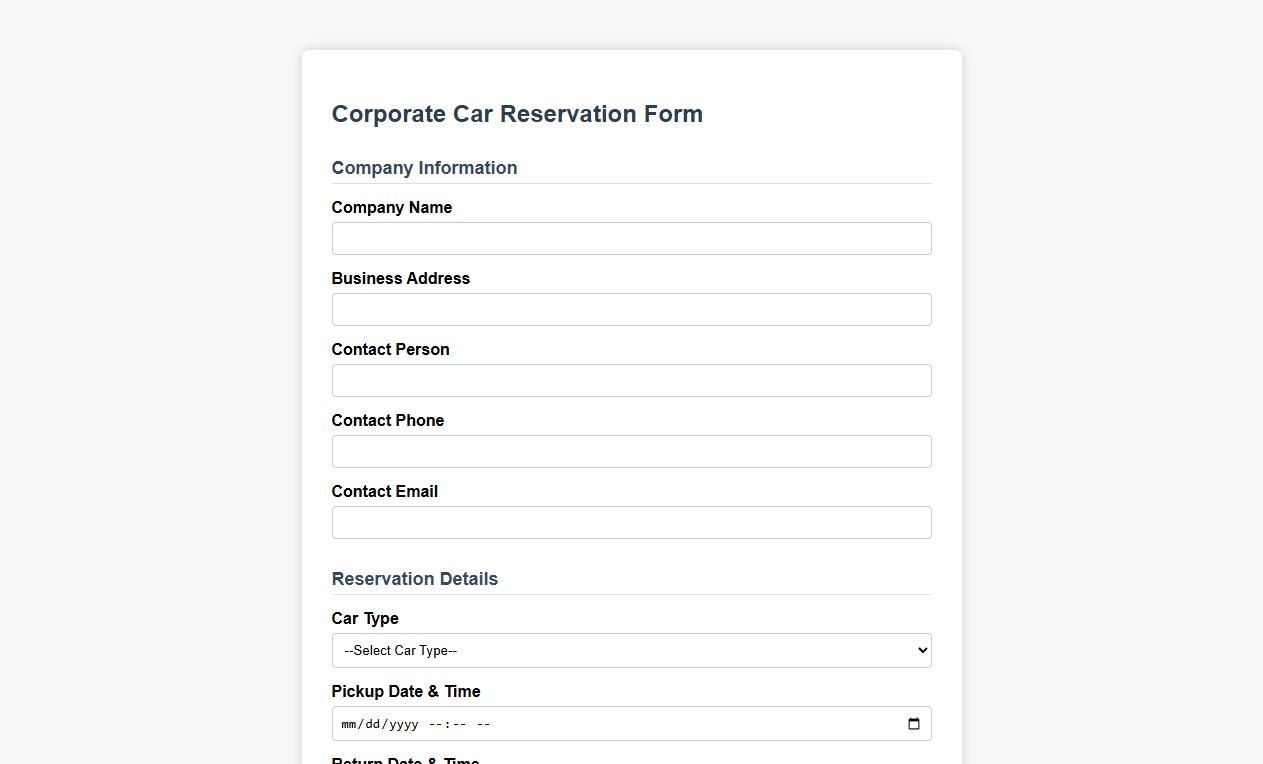Open the calendar picker for Pickup Date
This screenshot has width=1263, height=764.
tap(913, 723)
